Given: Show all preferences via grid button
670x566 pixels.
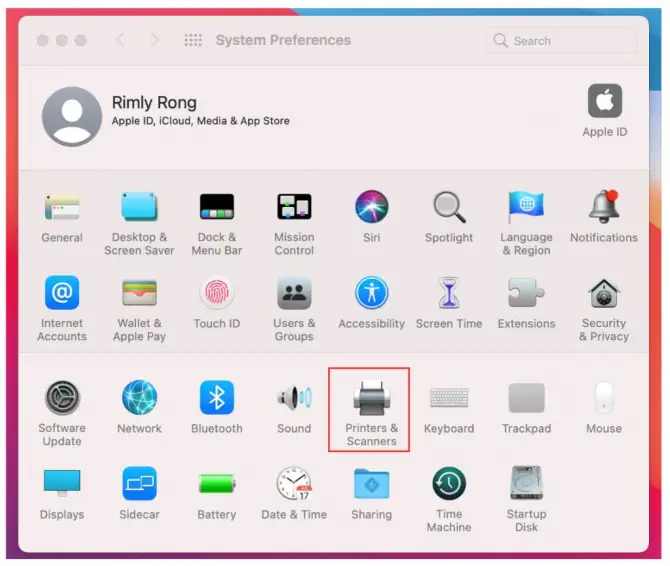Looking at the screenshot, I should (193, 40).
